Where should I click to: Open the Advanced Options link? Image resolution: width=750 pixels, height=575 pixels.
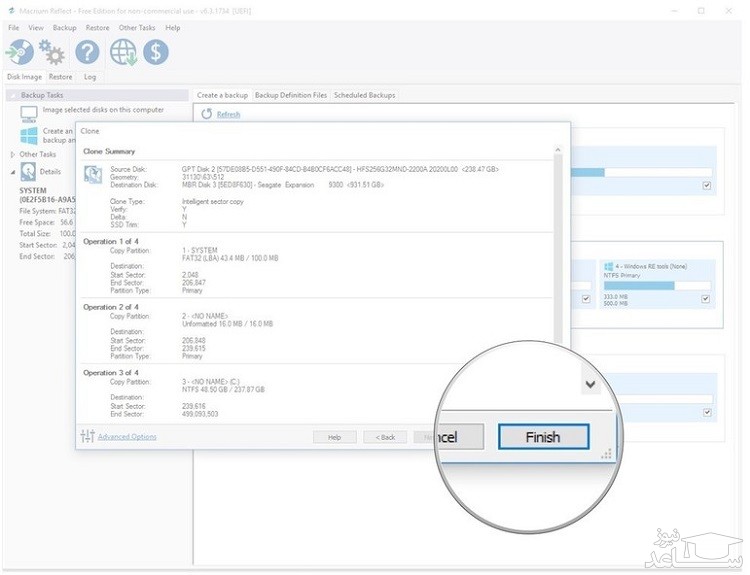[126, 437]
